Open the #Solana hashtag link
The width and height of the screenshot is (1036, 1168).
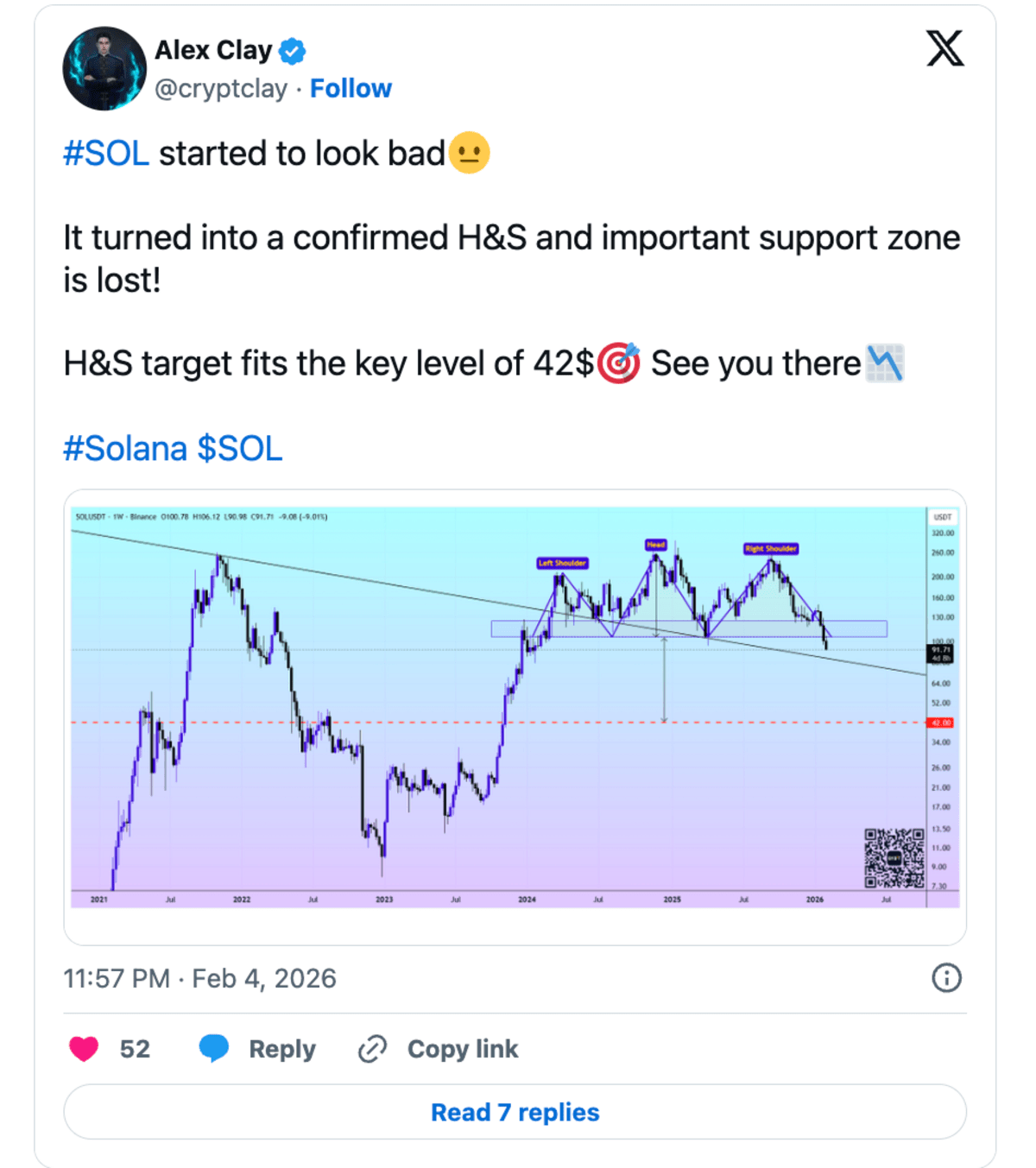[125, 449]
